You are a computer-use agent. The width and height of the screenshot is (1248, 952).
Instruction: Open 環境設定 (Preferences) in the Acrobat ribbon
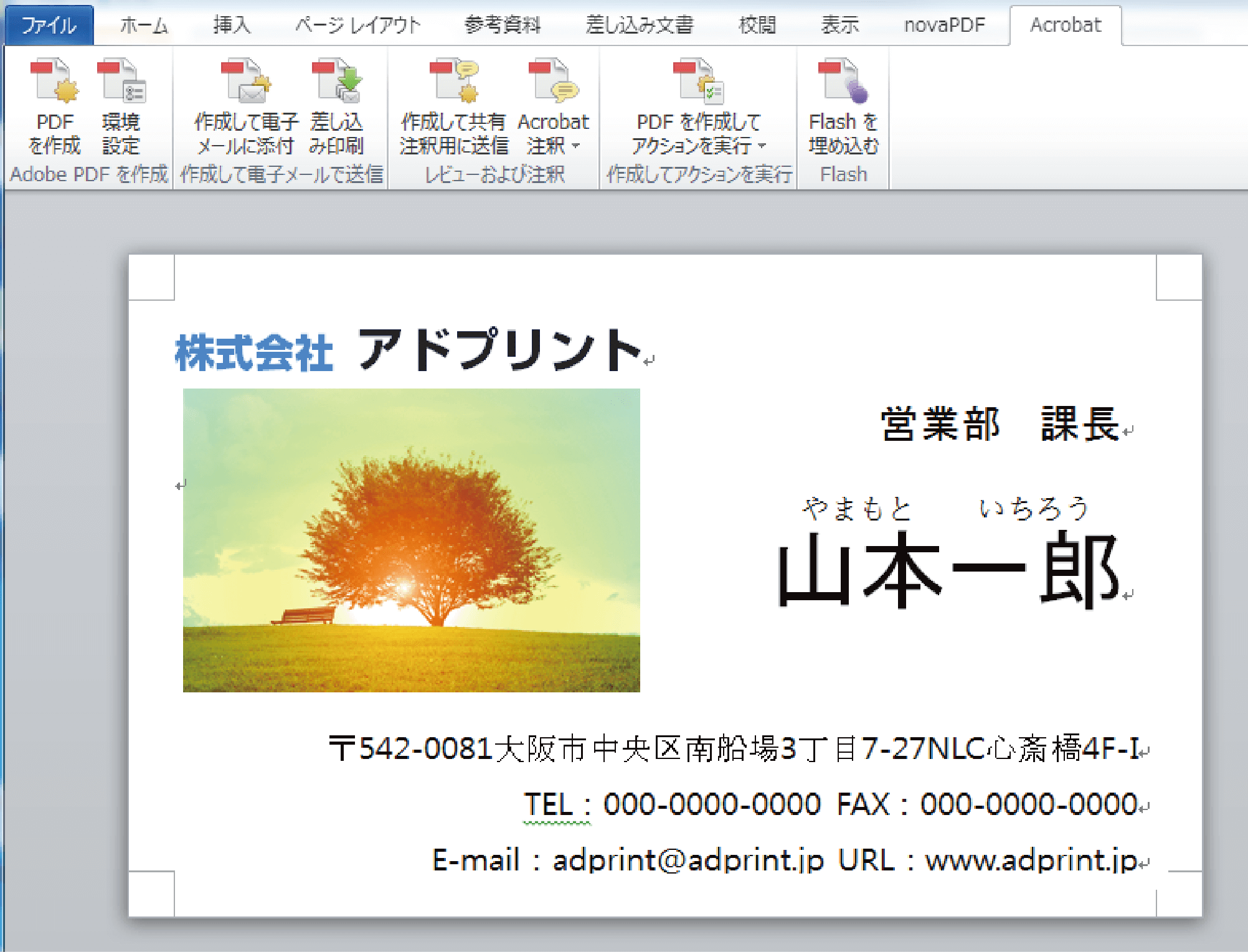[121, 107]
